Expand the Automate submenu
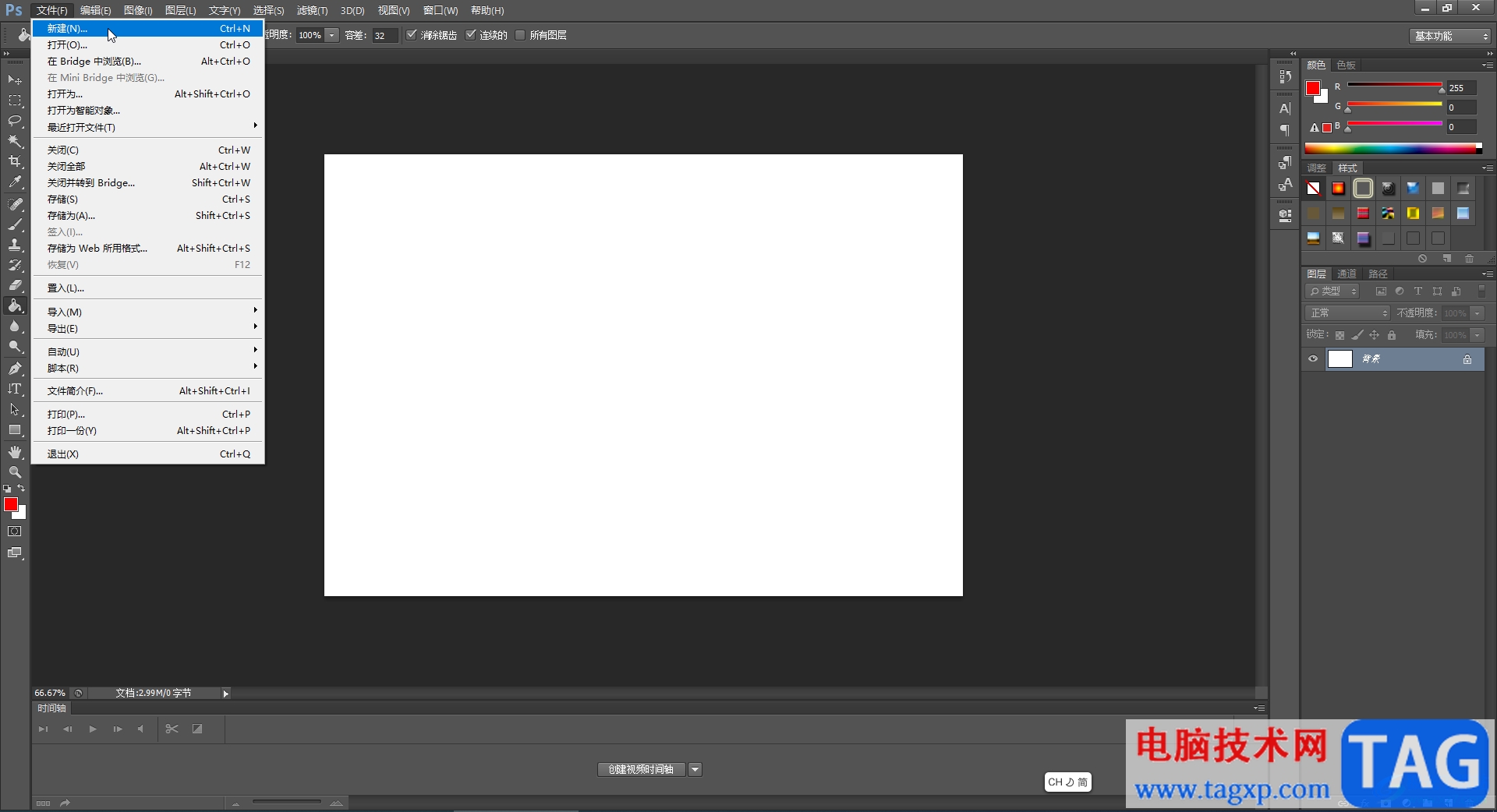 [x=148, y=351]
